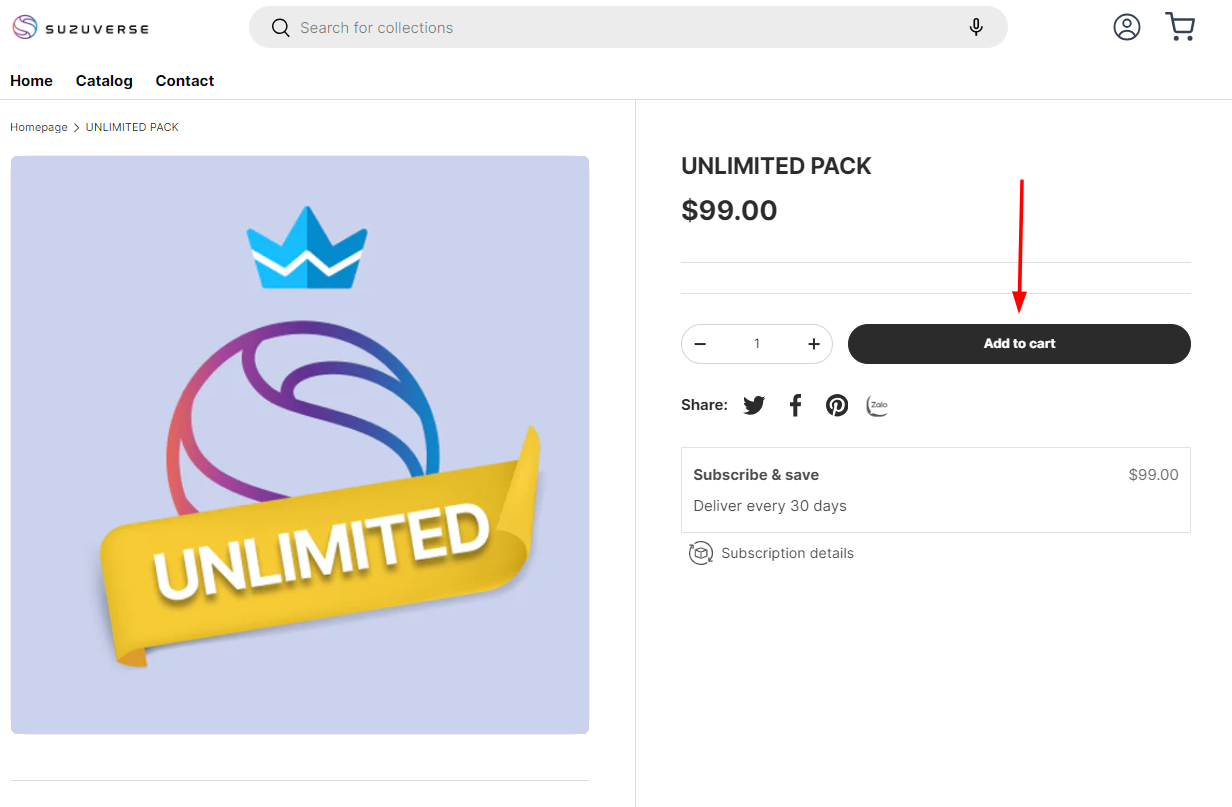This screenshot has width=1232, height=807.
Task: Open the shopping cart icon
Action: (x=1180, y=27)
